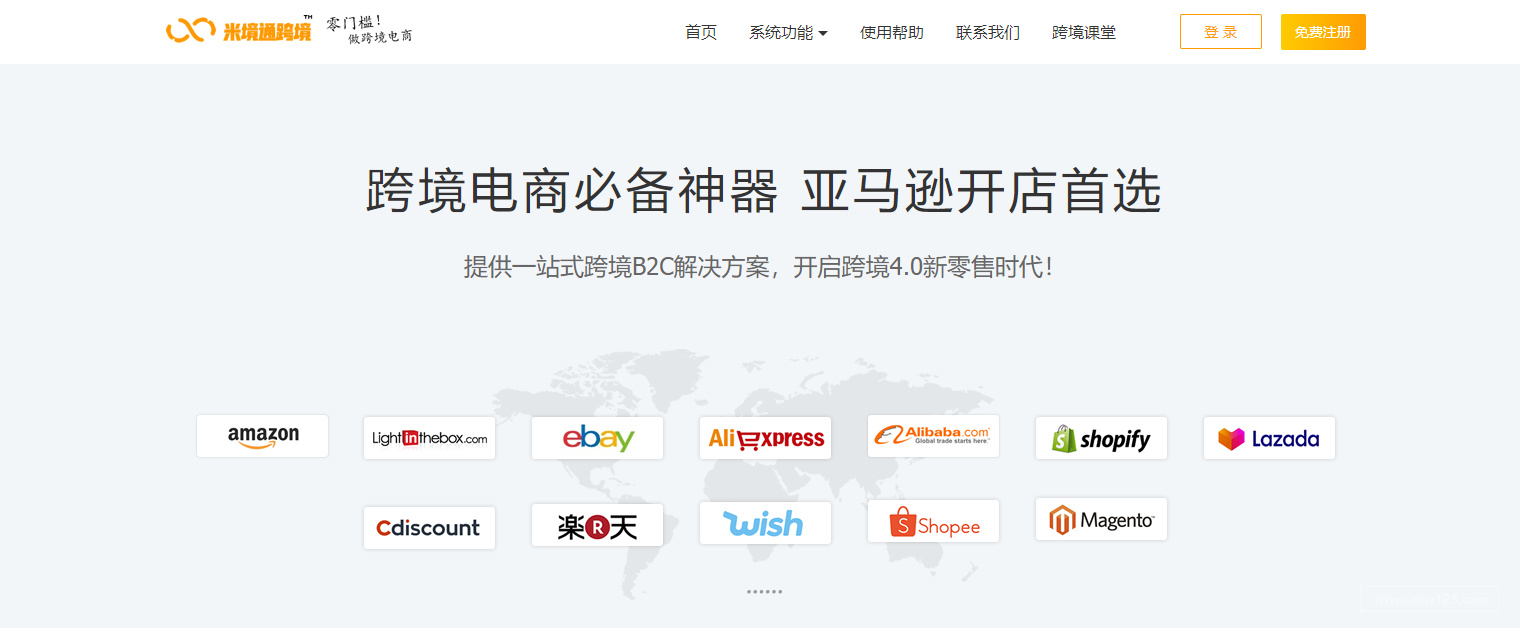Image resolution: width=1520 pixels, height=632 pixels.
Task: Click the 米境通跨境 site logo
Action: coord(239,29)
